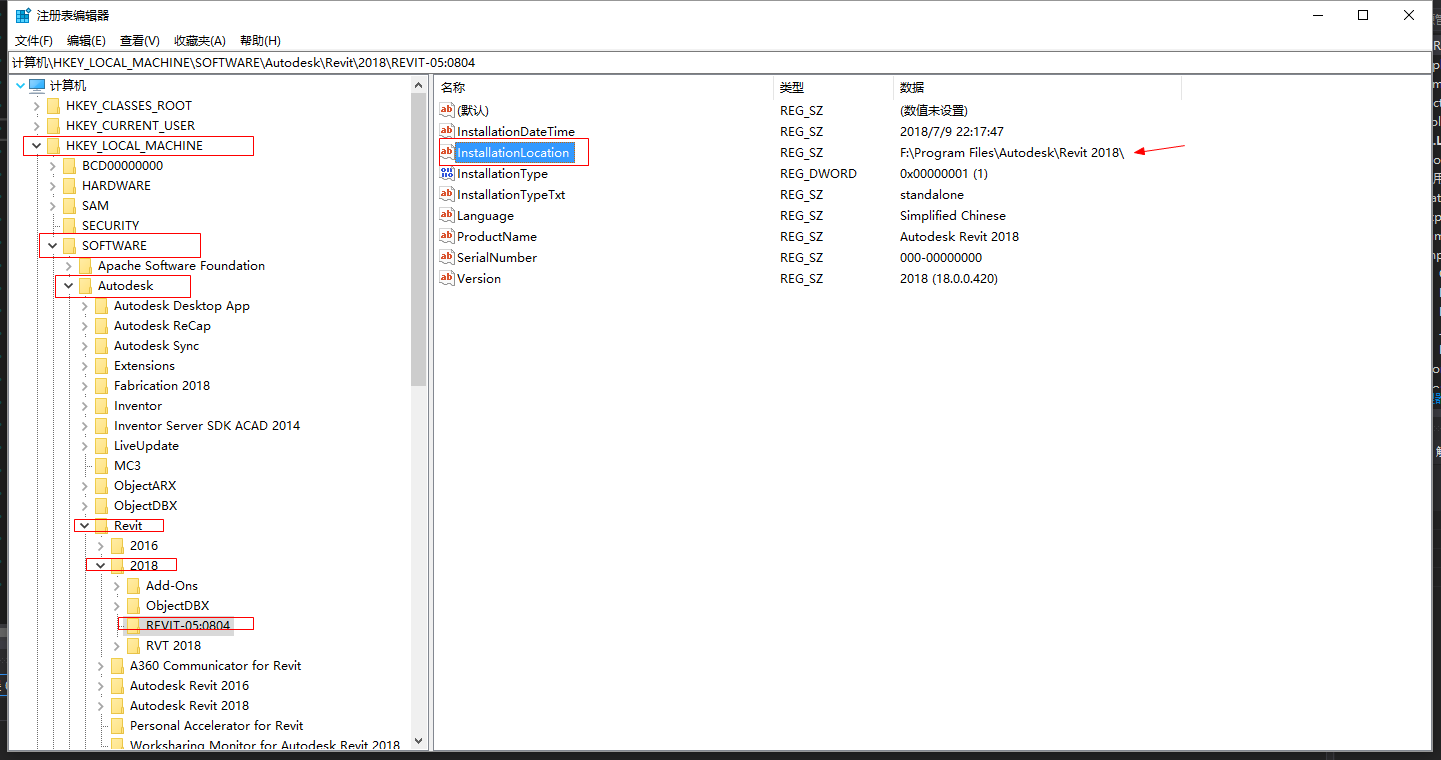Sort values by 类型 column header

[833, 88]
